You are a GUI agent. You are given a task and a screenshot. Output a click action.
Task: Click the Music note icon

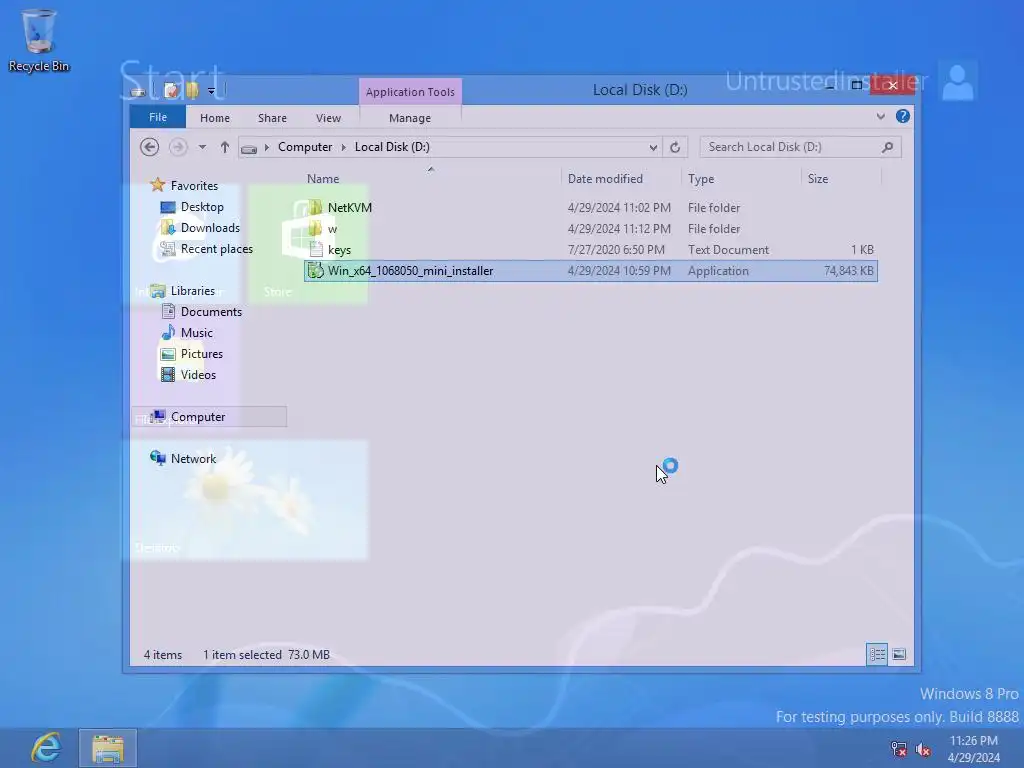pyautogui.click(x=168, y=332)
